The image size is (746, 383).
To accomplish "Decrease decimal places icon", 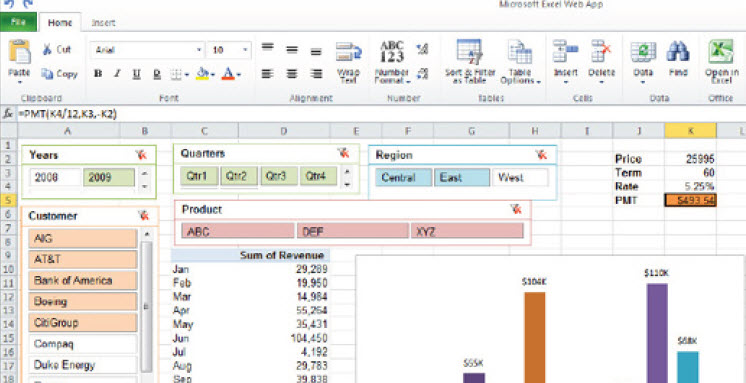I will [x=422, y=73].
